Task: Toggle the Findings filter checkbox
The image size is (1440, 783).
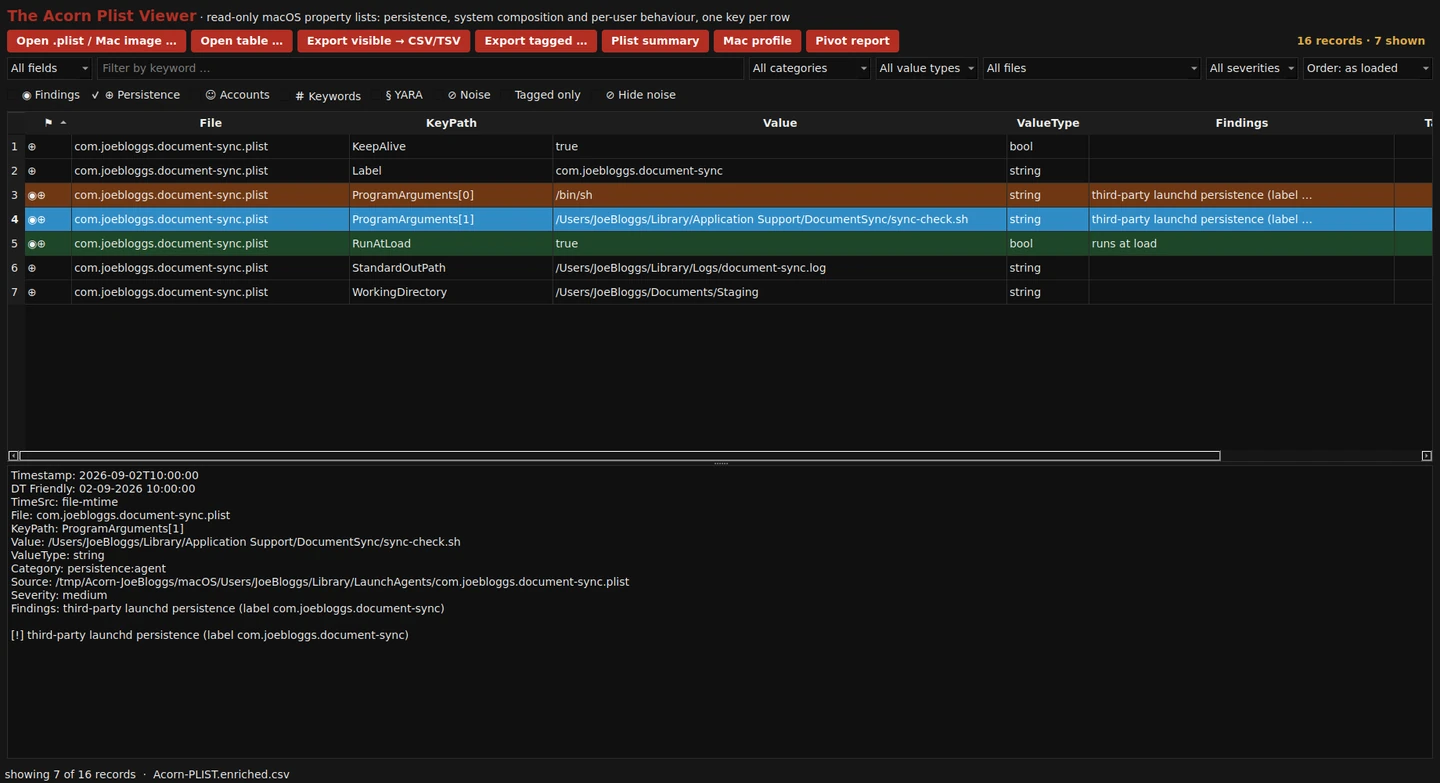Action: point(50,95)
